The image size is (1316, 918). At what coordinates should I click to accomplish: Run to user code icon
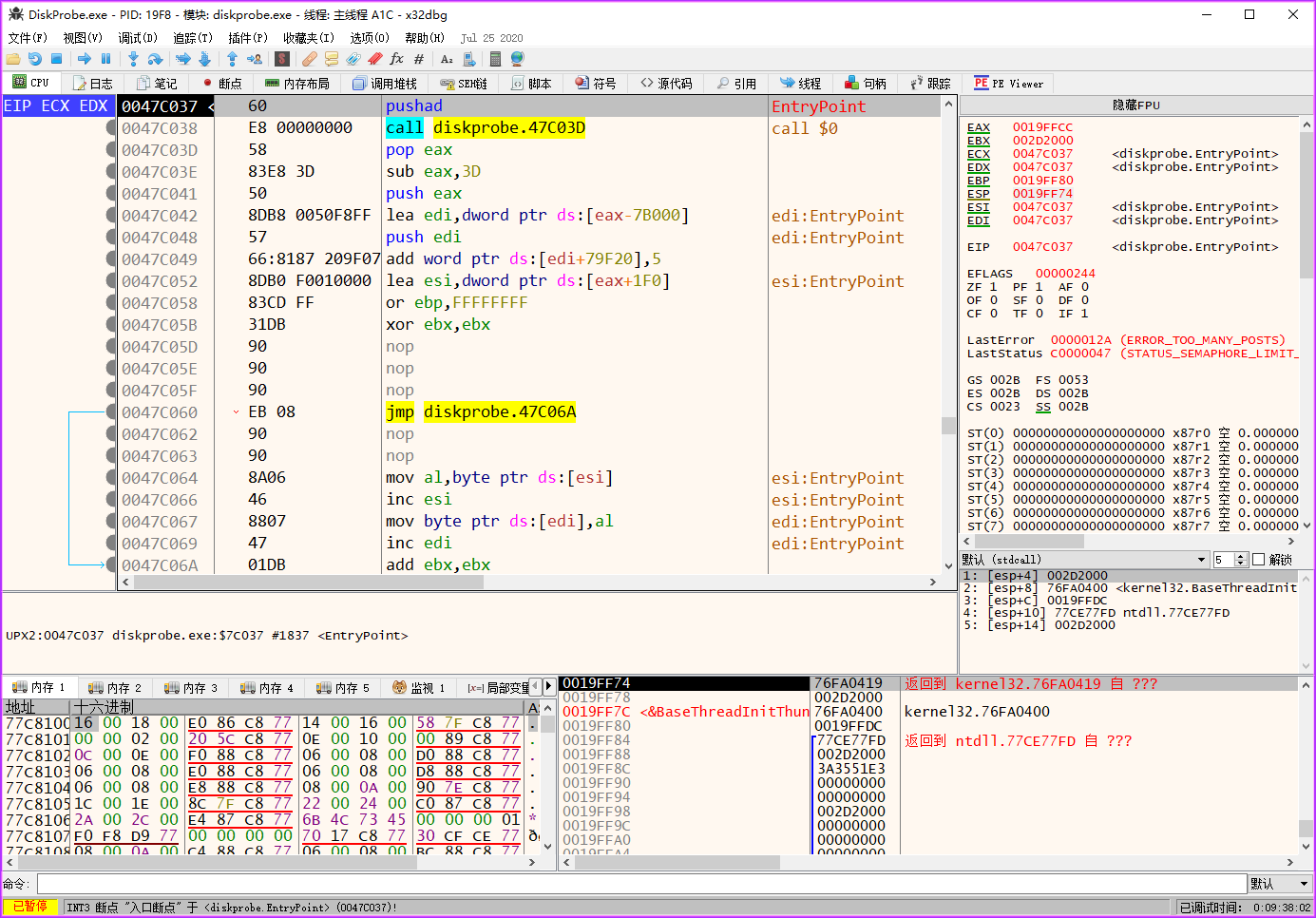[254, 59]
